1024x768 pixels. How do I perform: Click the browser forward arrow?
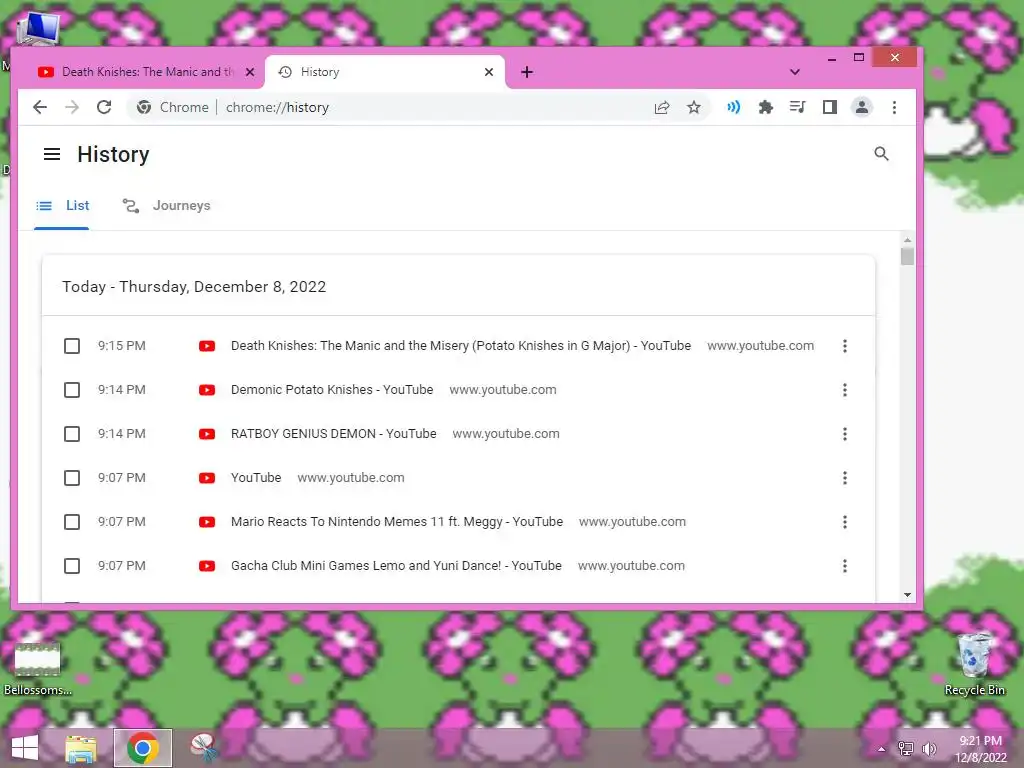tap(72, 107)
